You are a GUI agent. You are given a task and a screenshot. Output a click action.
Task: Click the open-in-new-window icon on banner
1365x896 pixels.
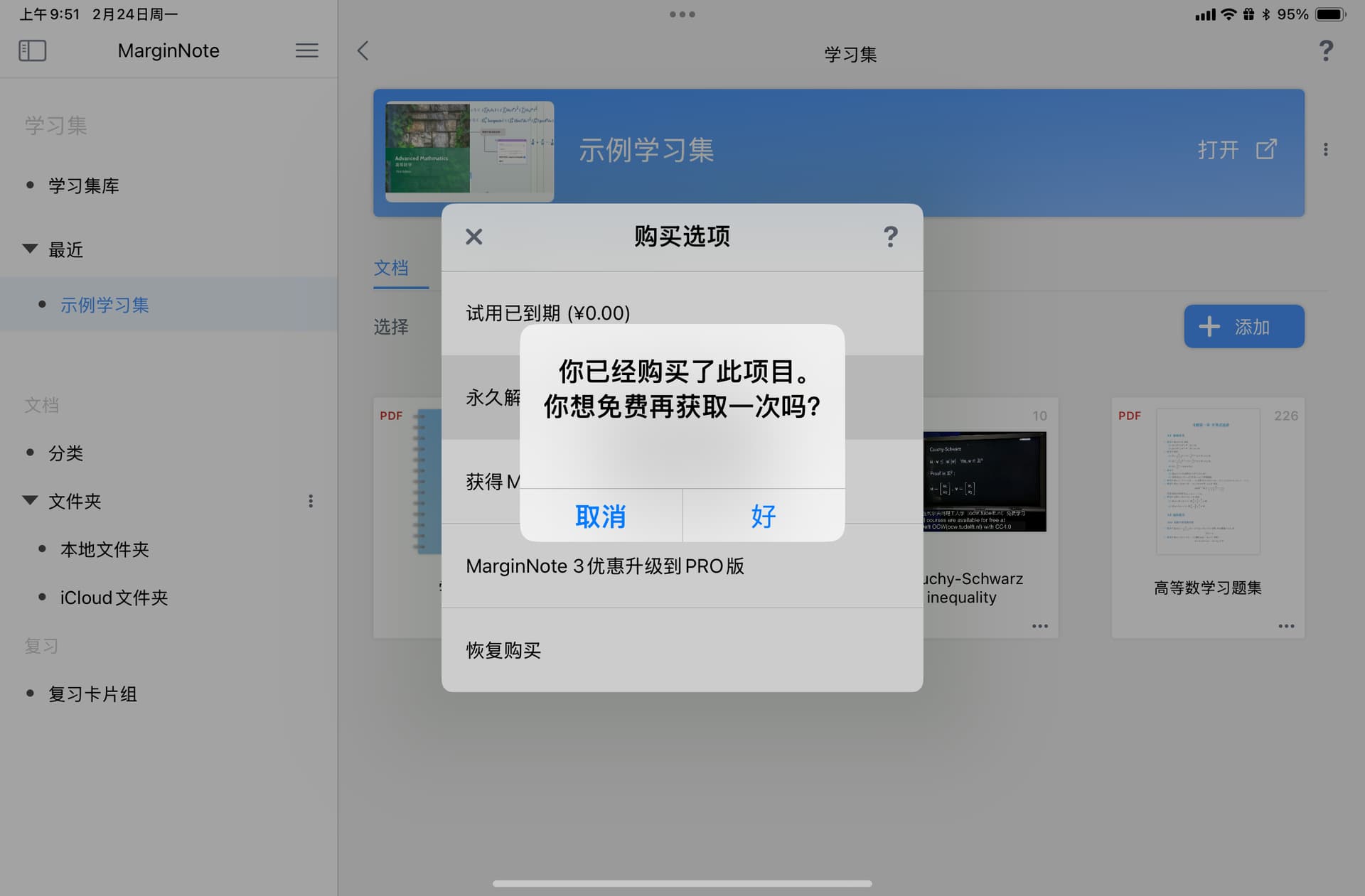tap(1266, 149)
